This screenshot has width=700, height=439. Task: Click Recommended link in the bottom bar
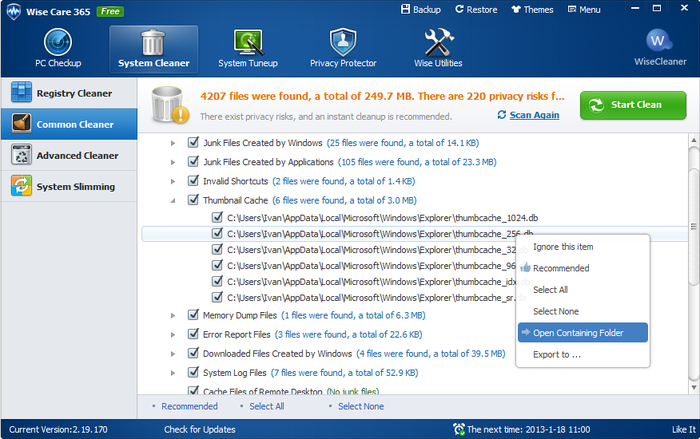click(x=189, y=406)
